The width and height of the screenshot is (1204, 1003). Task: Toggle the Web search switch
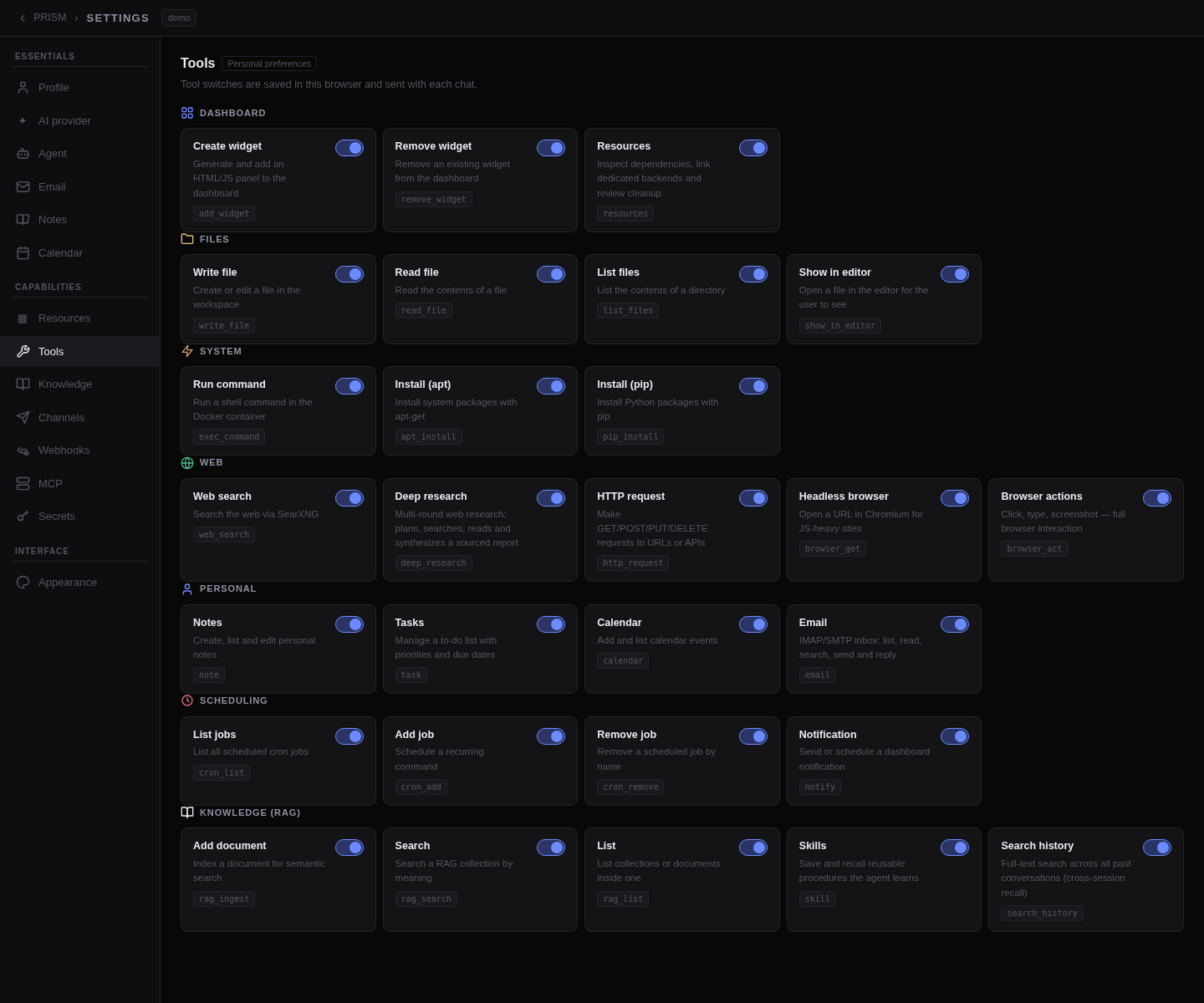point(349,498)
